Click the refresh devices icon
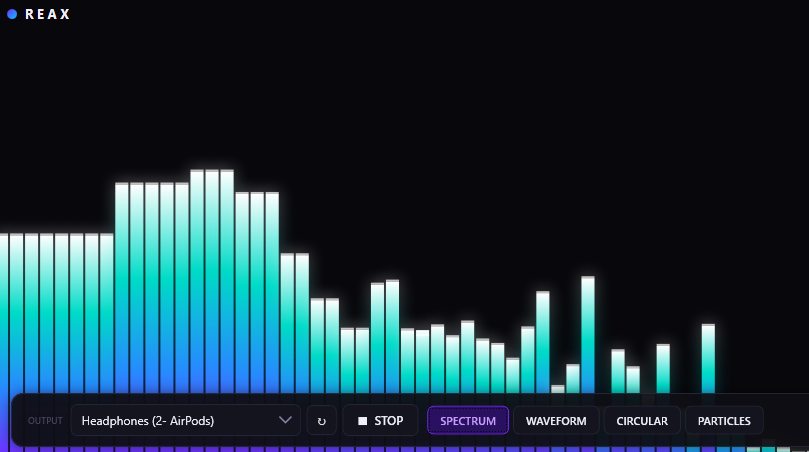The height and width of the screenshot is (452, 809). pos(321,421)
